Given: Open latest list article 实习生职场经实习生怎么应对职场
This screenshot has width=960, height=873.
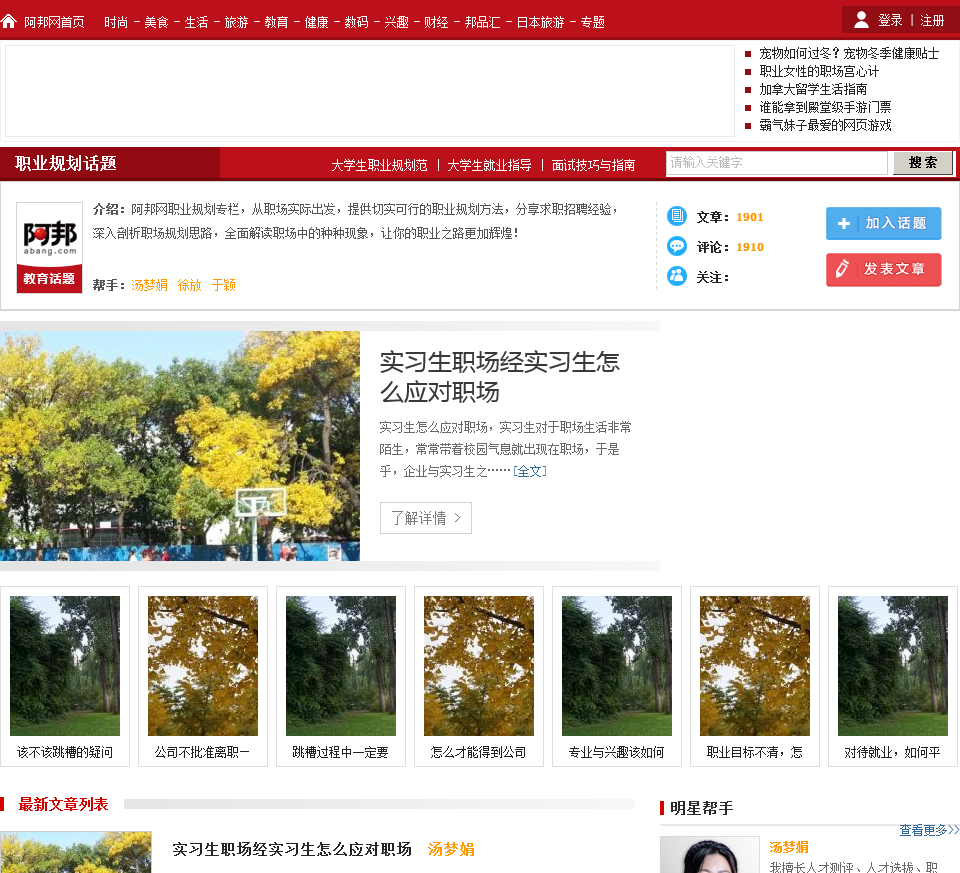Looking at the screenshot, I should click(292, 849).
